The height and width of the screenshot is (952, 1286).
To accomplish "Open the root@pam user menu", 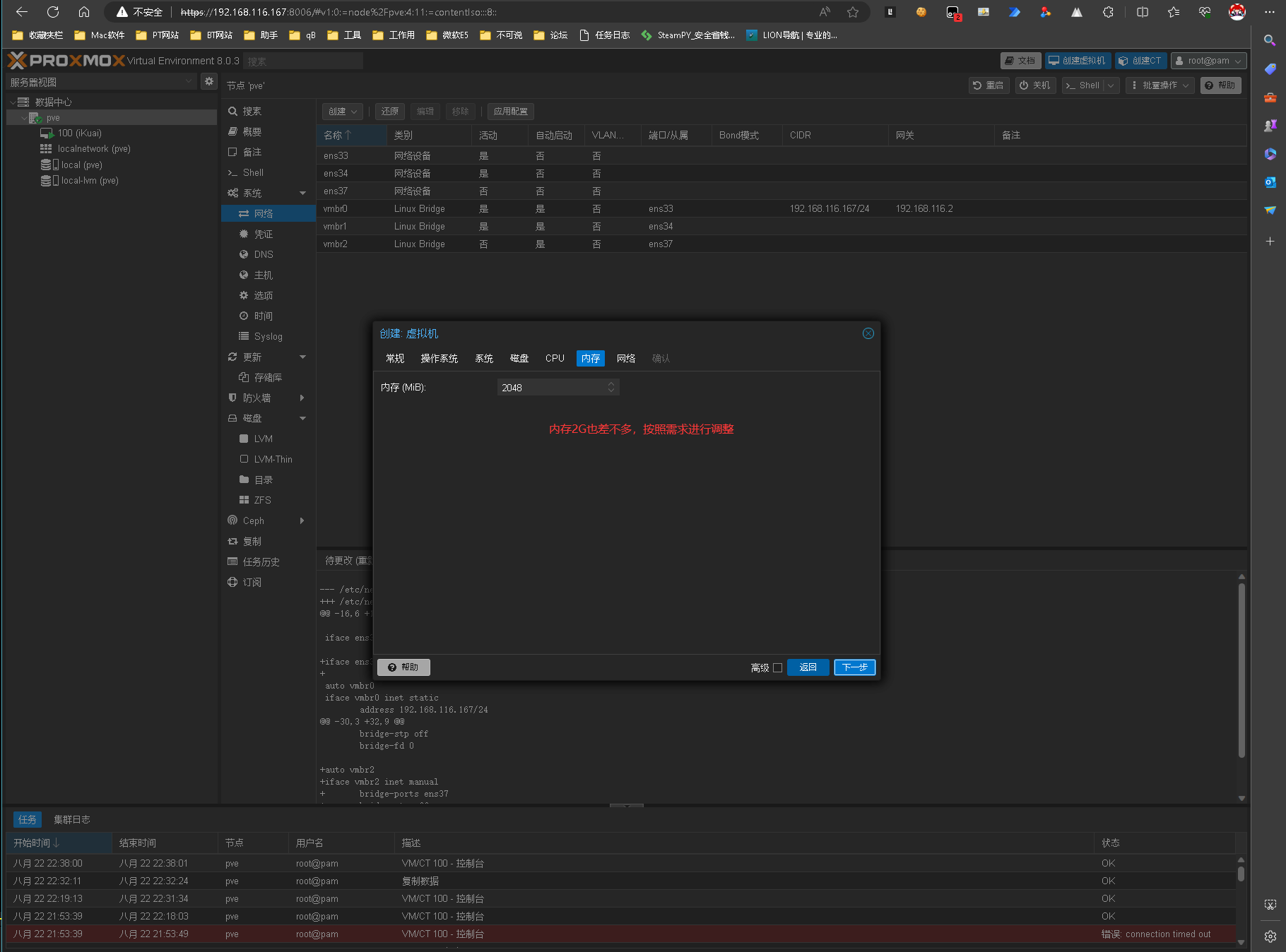I will coord(1208,61).
